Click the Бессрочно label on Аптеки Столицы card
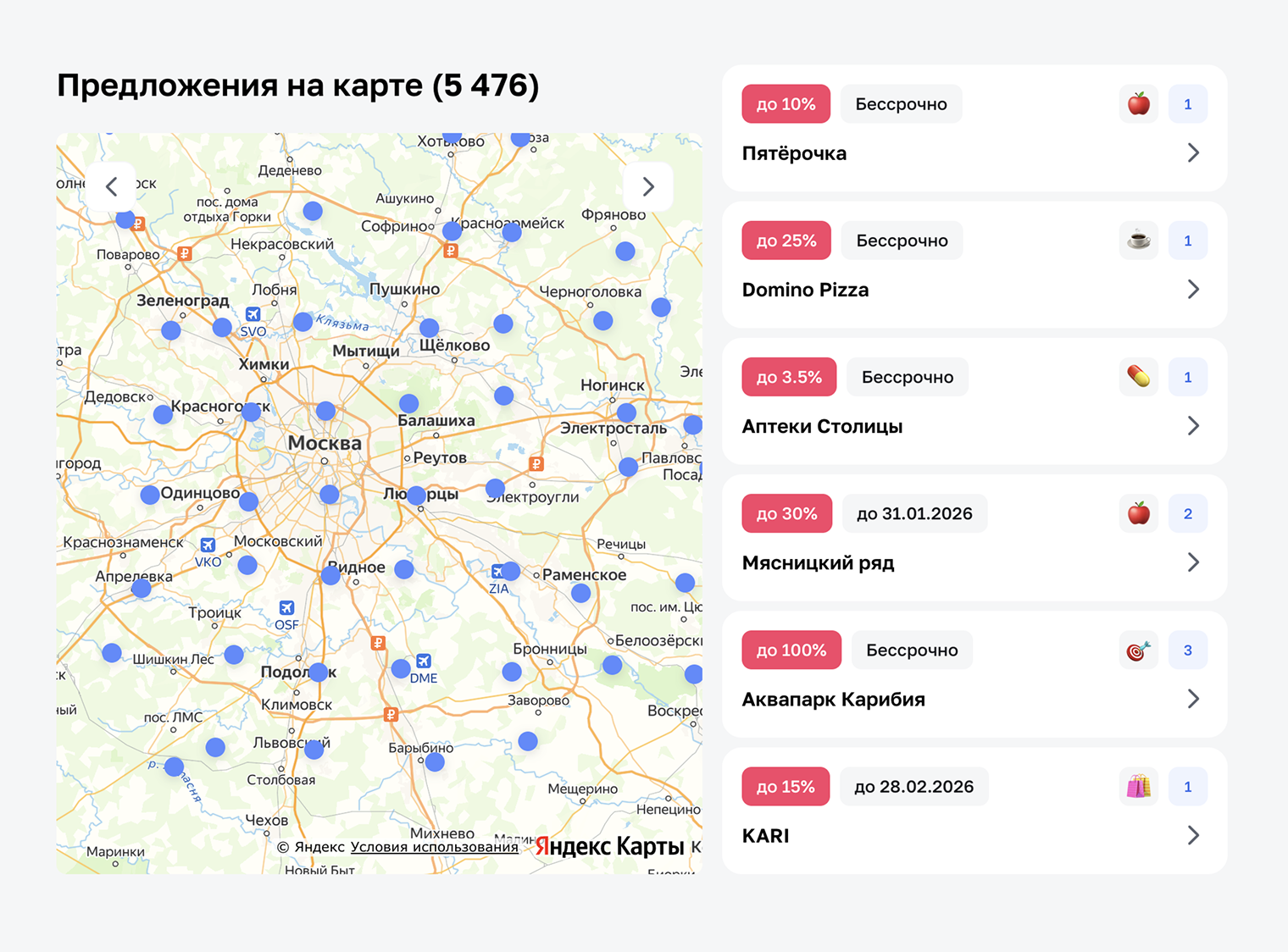 tap(907, 377)
